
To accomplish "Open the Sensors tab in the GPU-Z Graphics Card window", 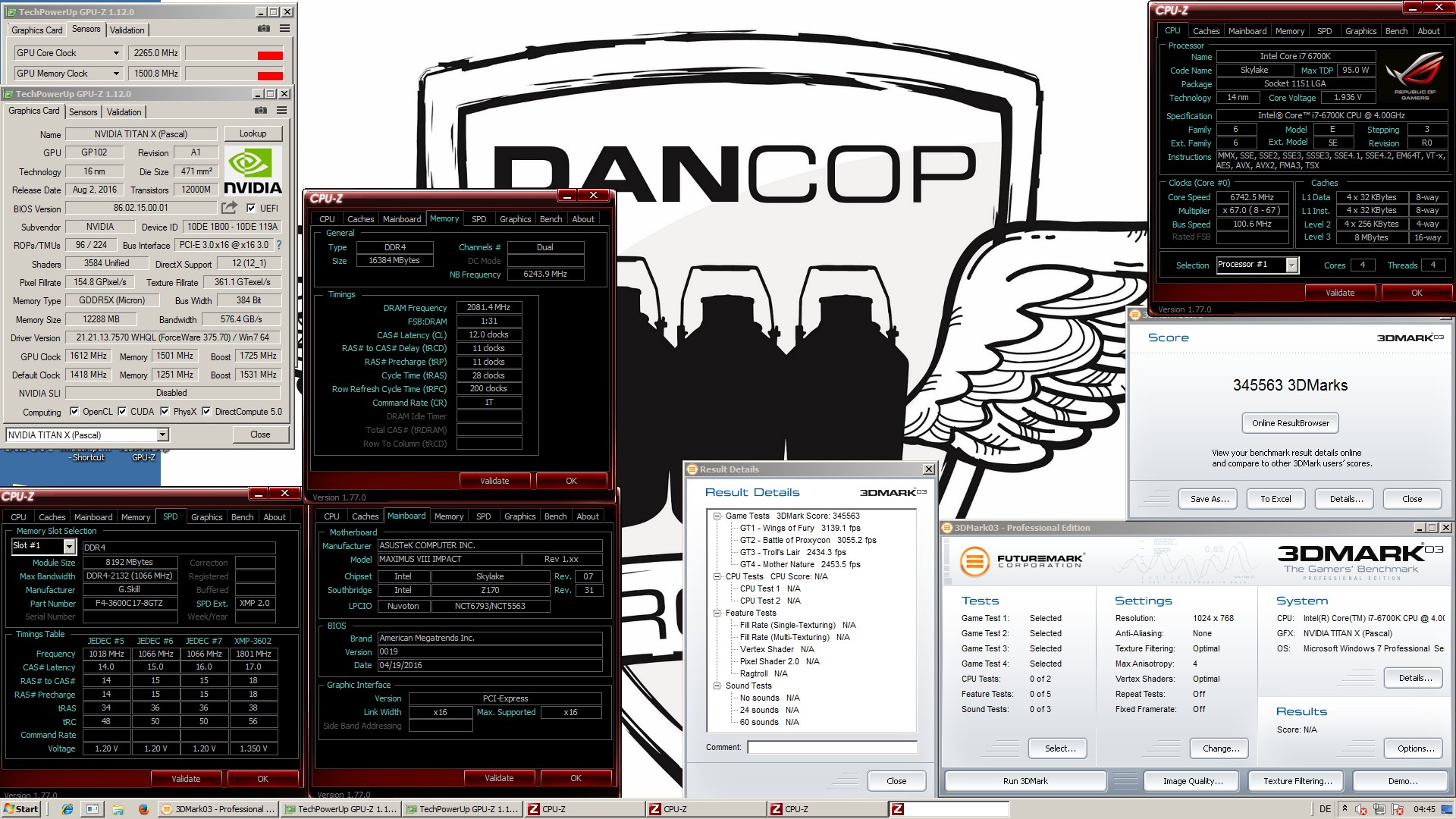I will (83, 112).
